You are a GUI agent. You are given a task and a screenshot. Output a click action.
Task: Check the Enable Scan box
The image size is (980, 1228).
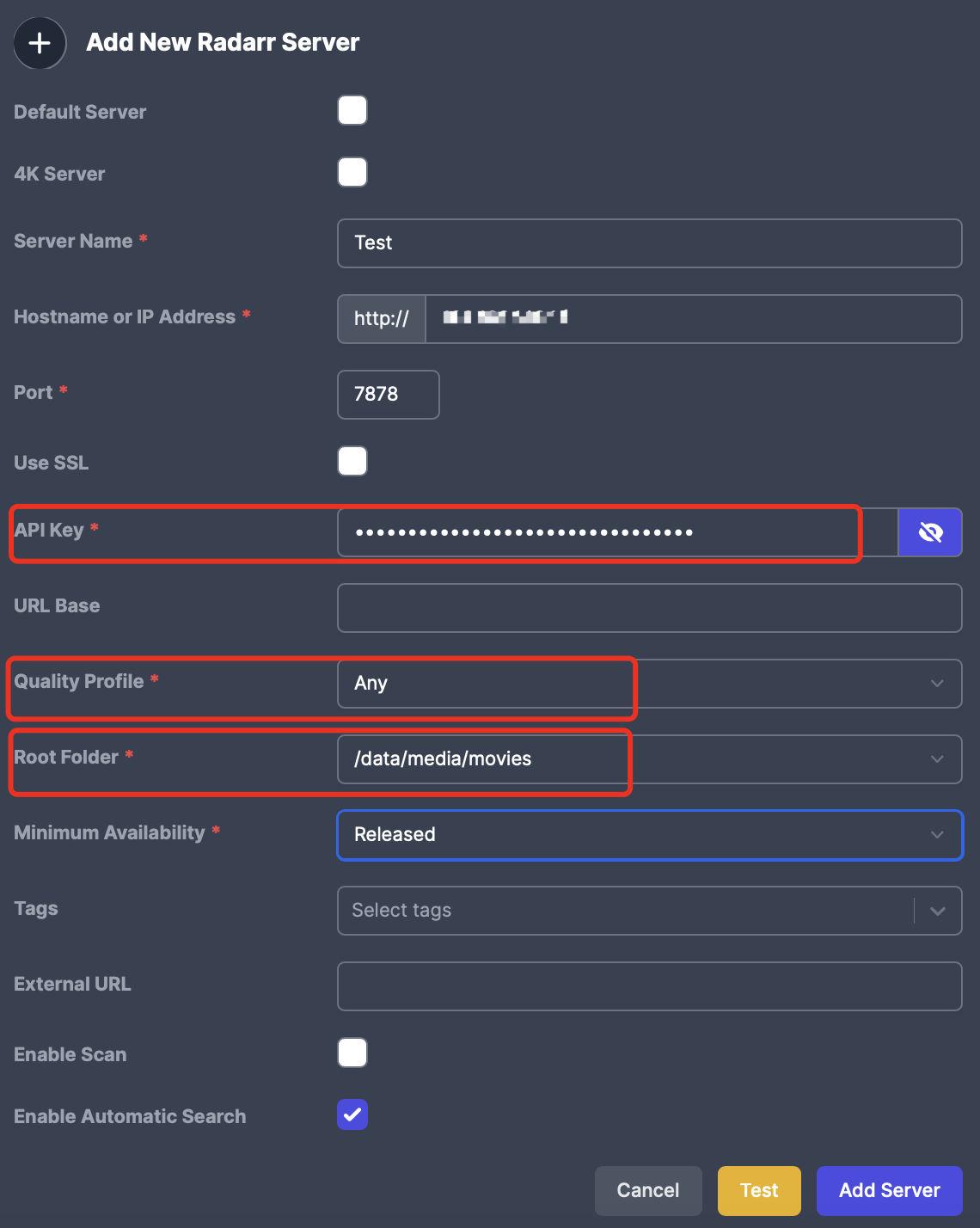click(x=352, y=1053)
